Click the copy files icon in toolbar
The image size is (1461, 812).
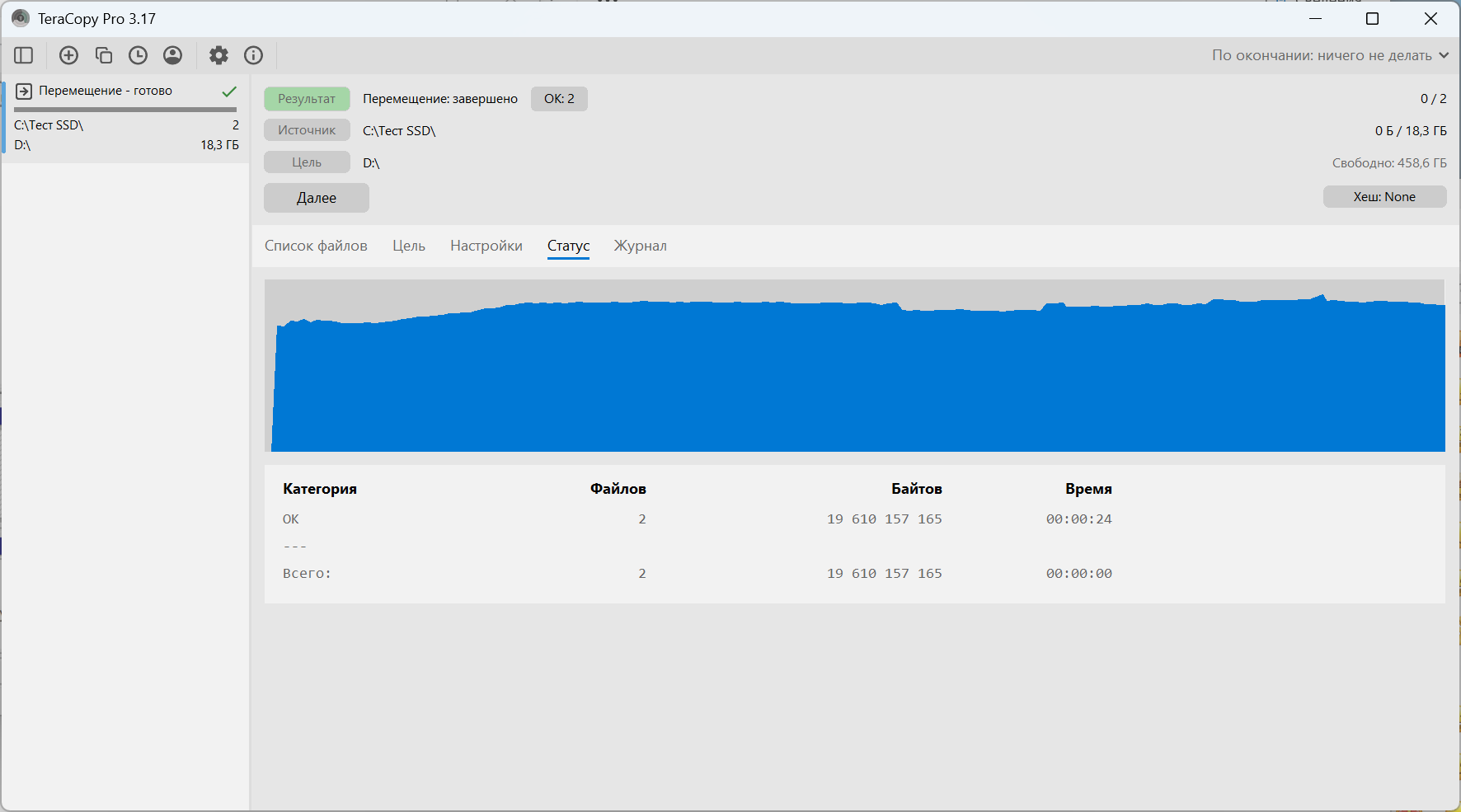click(104, 55)
